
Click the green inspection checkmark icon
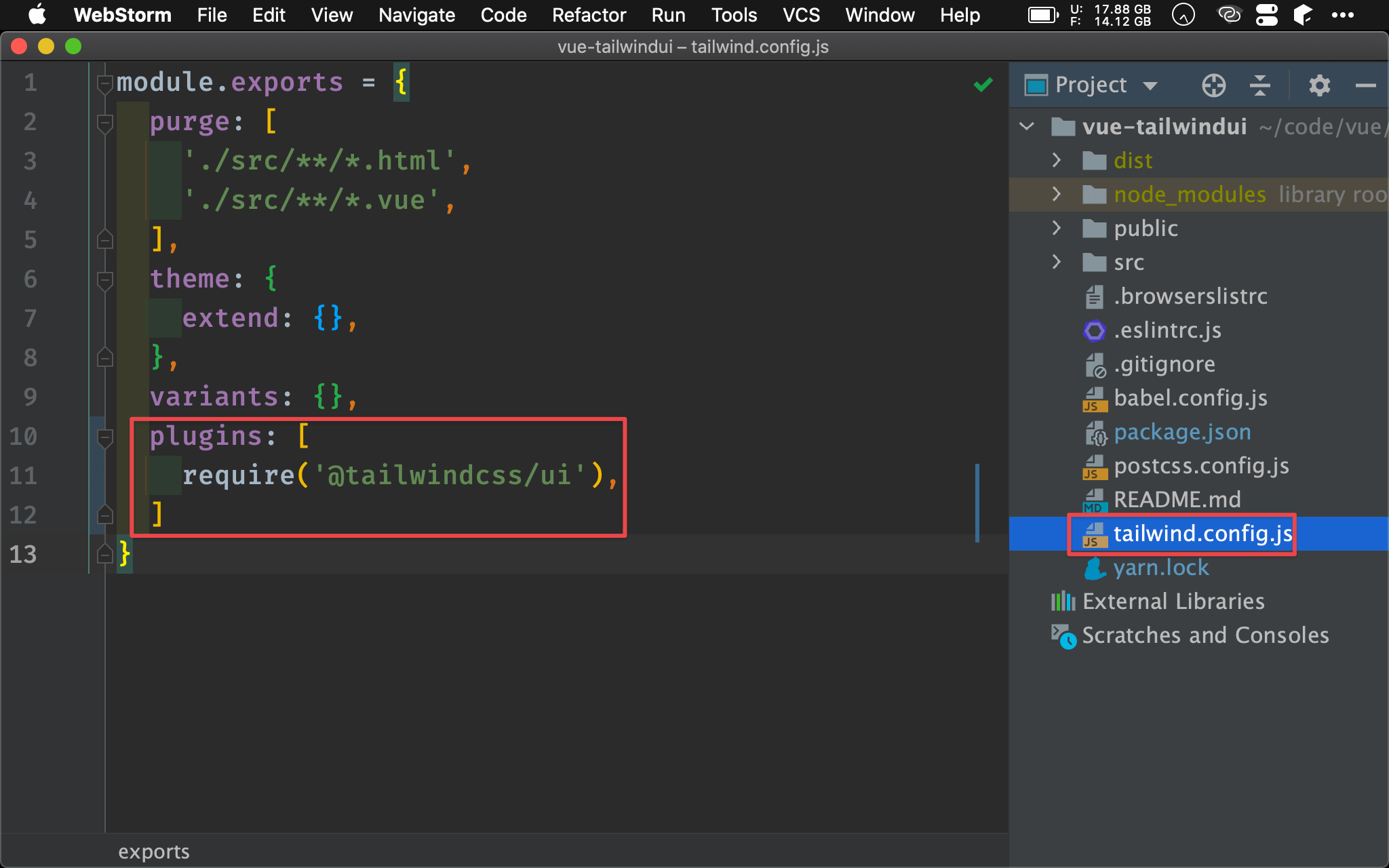(983, 85)
